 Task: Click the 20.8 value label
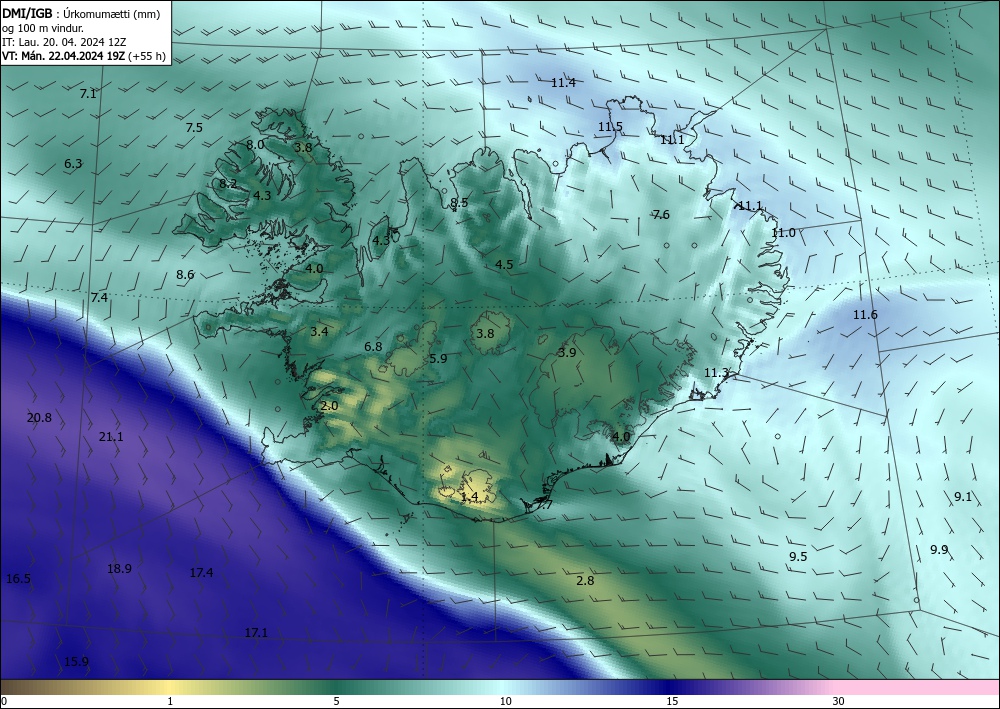tap(39, 418)
